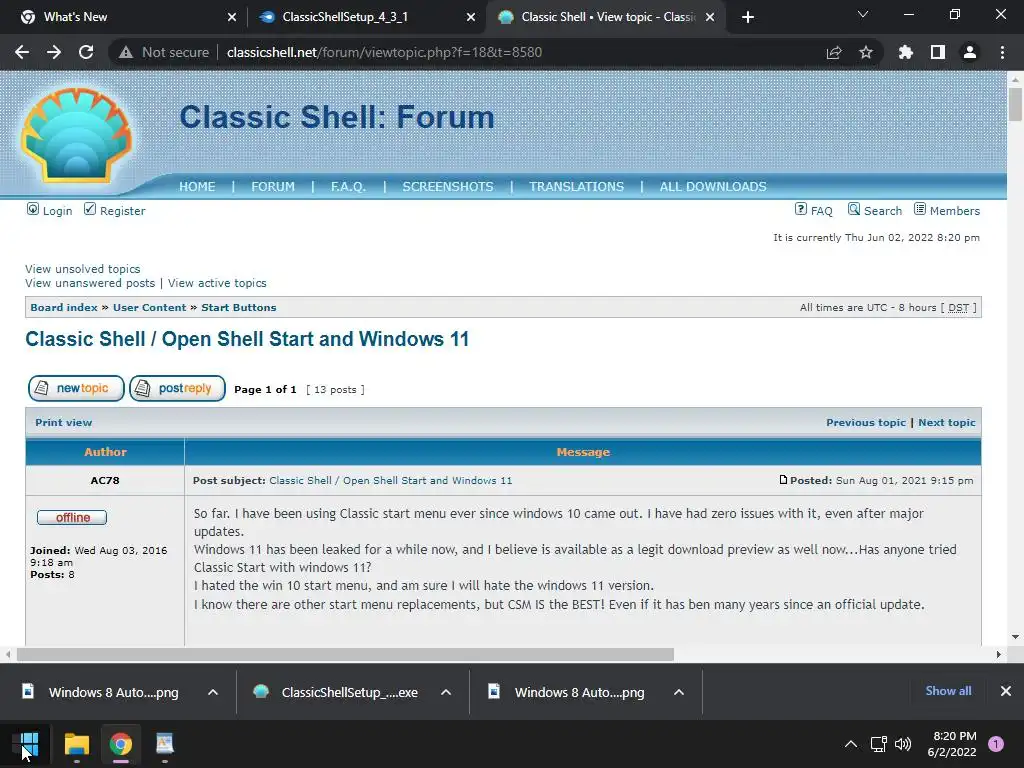Screen dimensions: 1024x768
Task: Click Show all downloads
Action: (948, 691)
